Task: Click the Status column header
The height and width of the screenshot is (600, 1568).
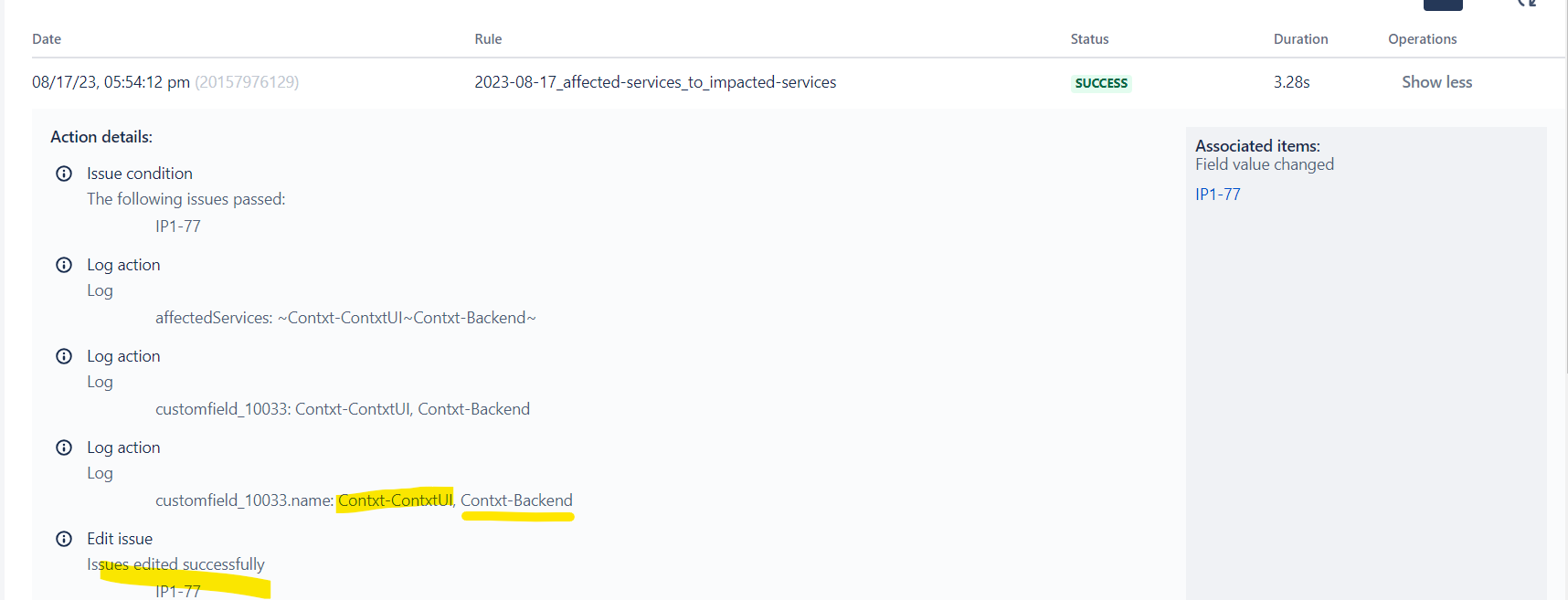Action: coord(1089,39)
